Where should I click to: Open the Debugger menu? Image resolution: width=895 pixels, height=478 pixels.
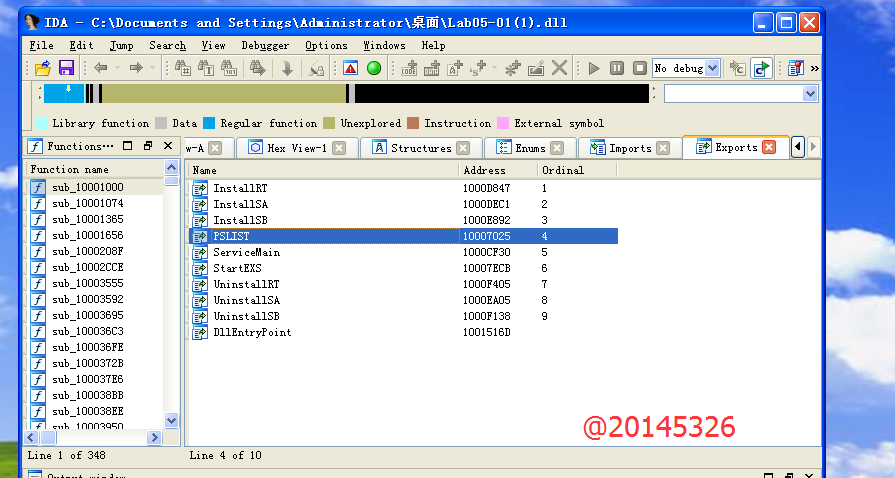tap(265, 45)
